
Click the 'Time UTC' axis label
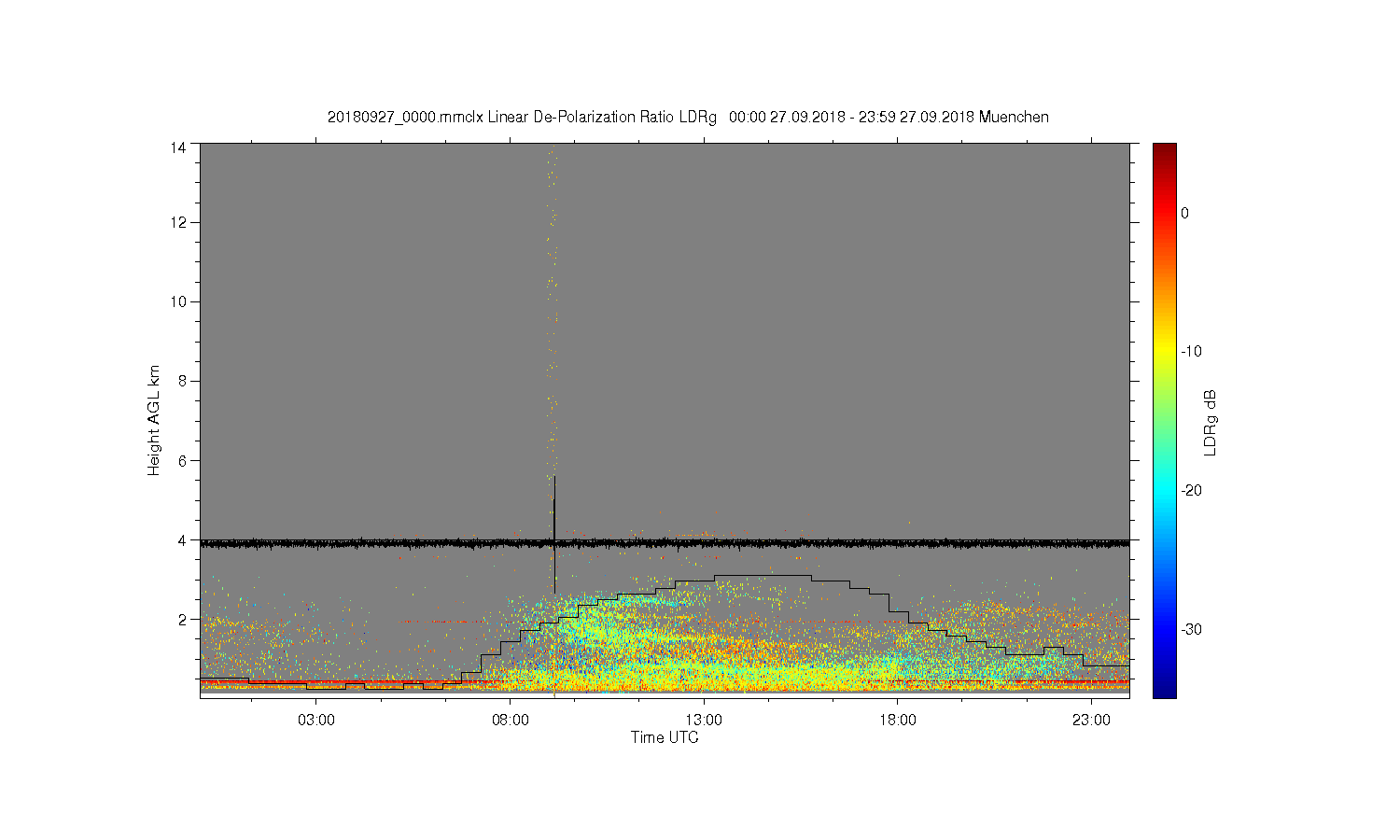[x=665, y=737]
